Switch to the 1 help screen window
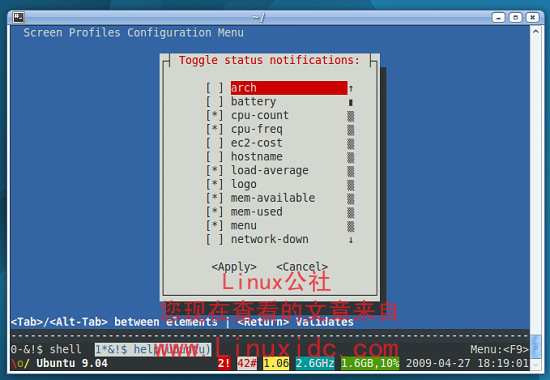The height and width of the screenshot is (380, 550). 153,349
